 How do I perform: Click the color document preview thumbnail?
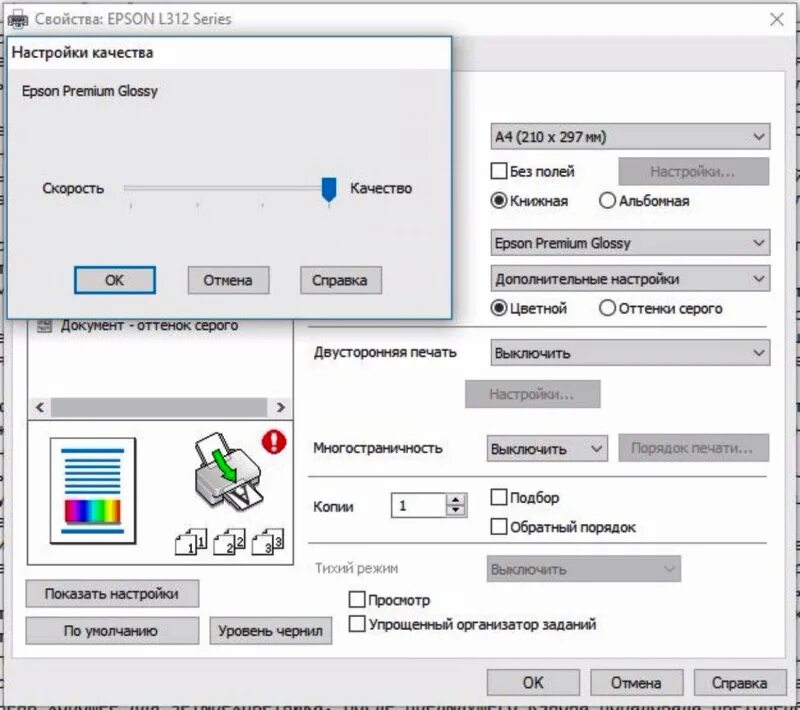pyautogui.click(x=93, y=491)
